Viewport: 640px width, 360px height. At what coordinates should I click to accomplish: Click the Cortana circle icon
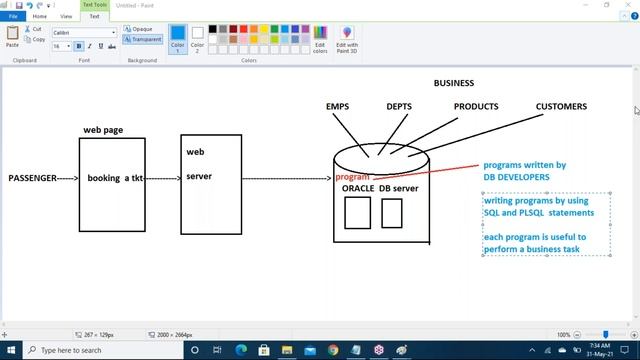(x=195, y=350)
